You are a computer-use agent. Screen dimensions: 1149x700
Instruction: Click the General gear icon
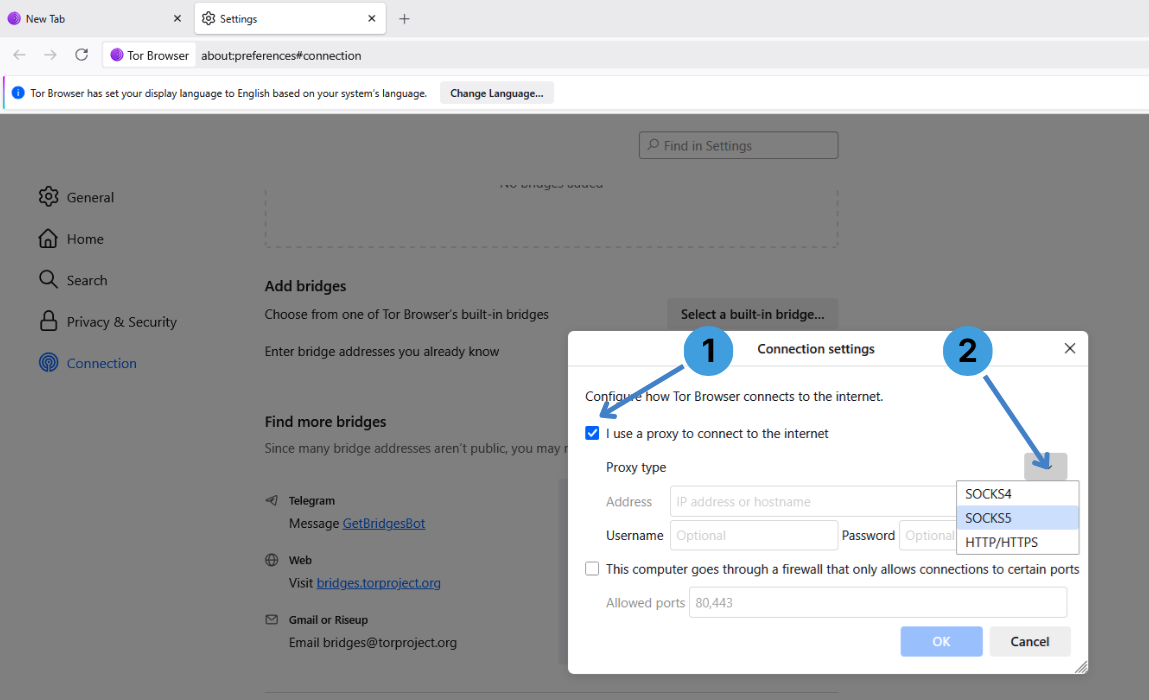tap(48, 196)
